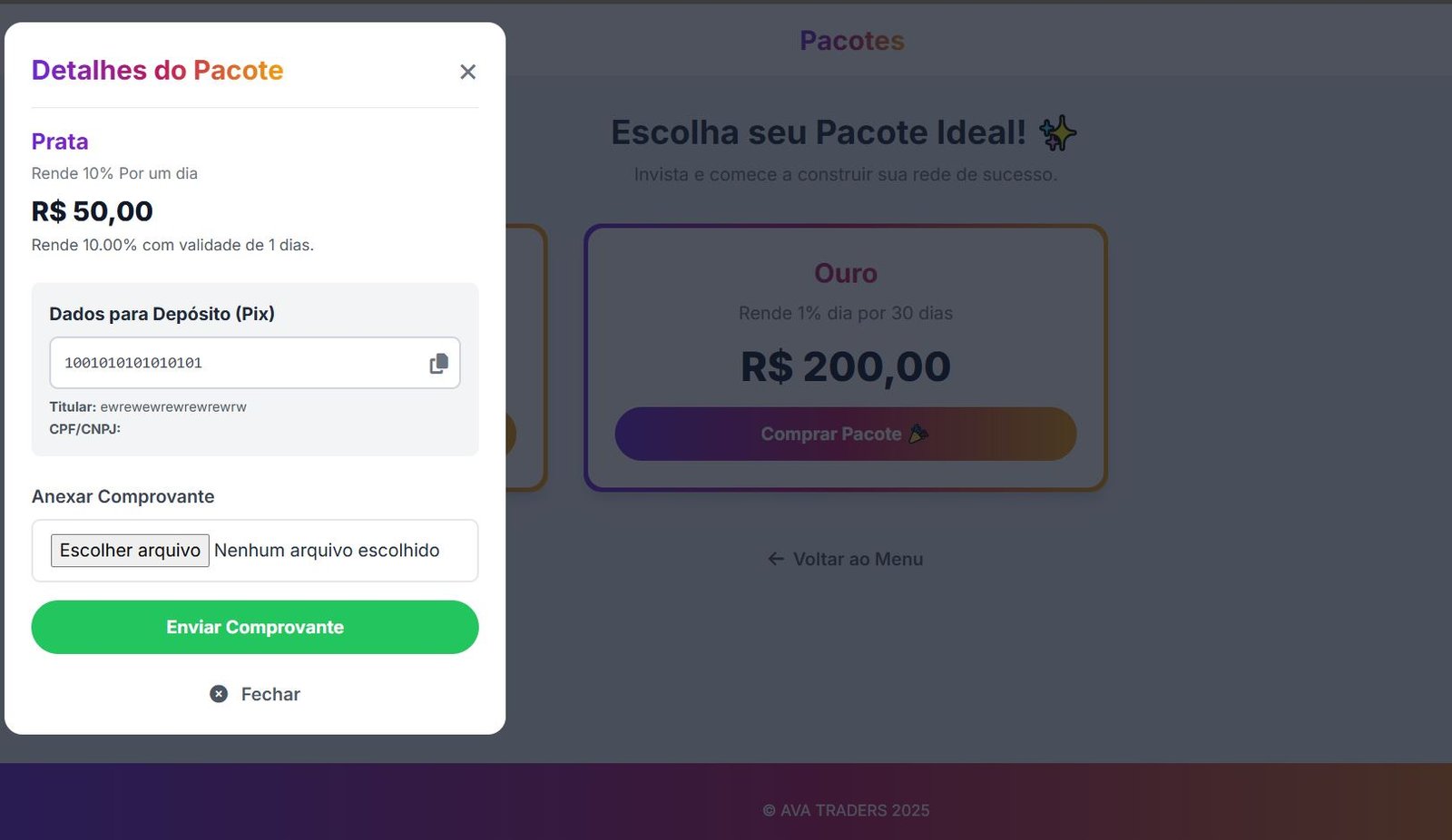Click inside the Pix key number field
Viewport: 1452px width, 840px height.
[x=236, y=363]
